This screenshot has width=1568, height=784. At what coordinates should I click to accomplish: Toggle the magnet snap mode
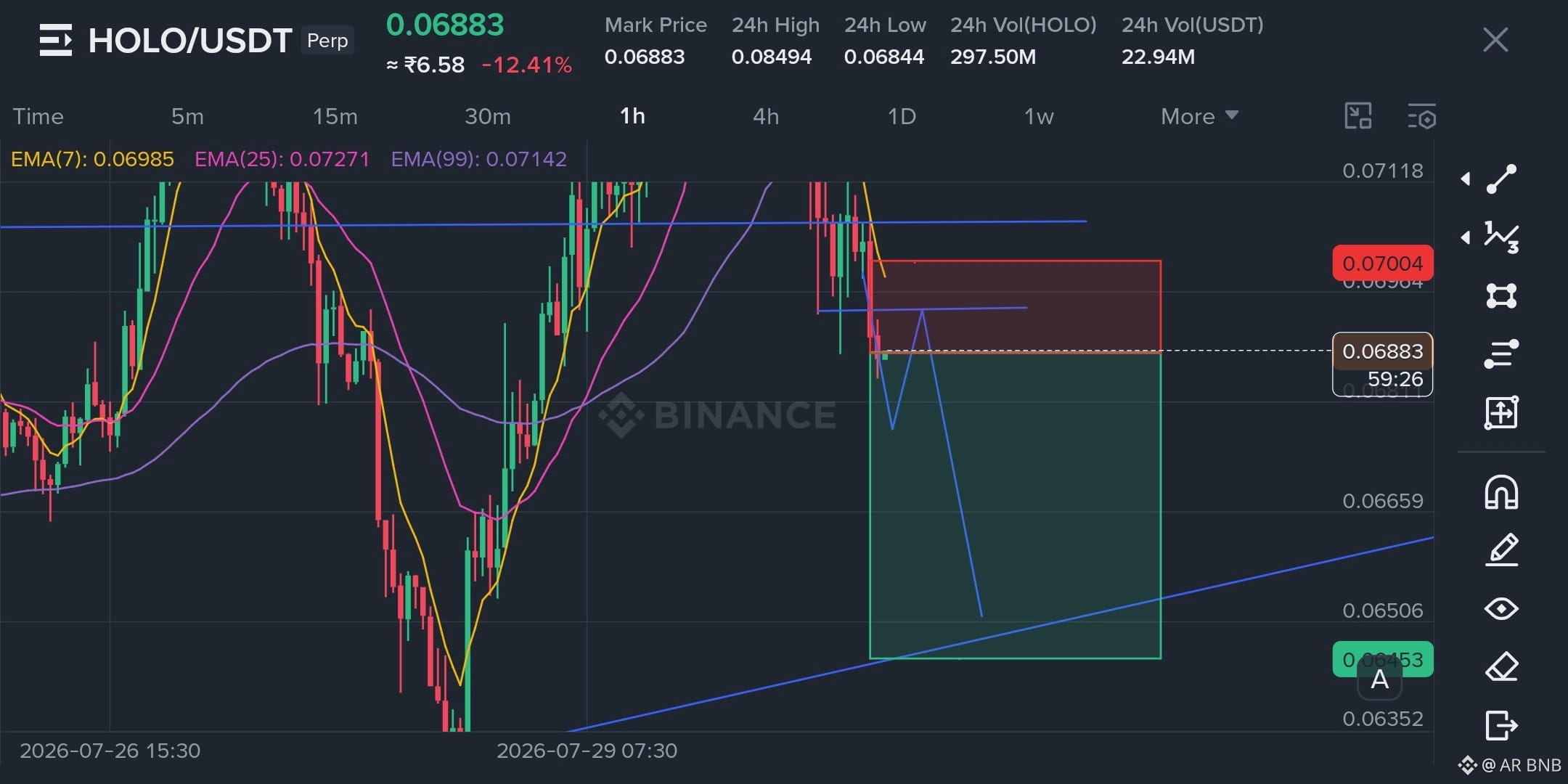(x=1501, y=492)
